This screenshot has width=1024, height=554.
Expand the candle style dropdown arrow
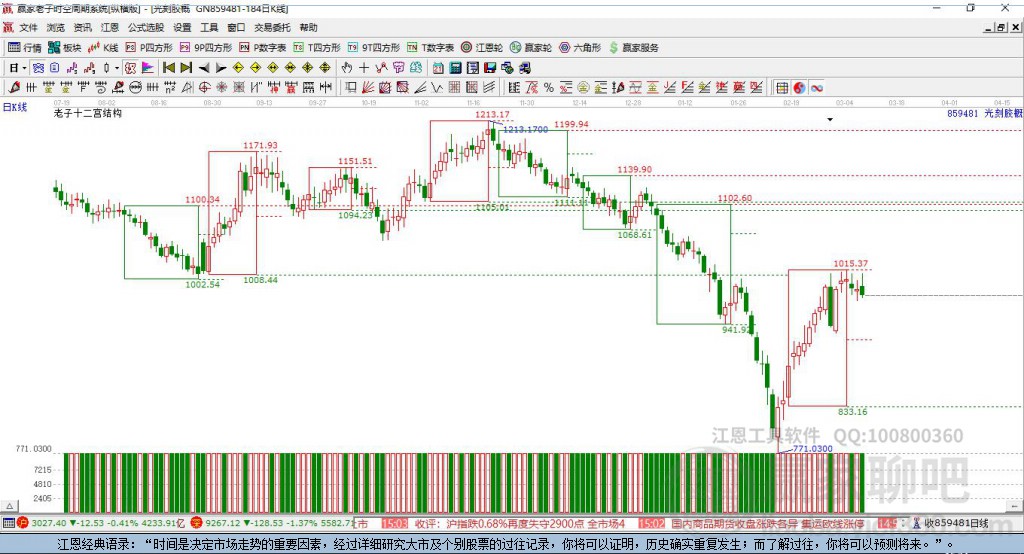pyautogui.click(x=117, y=68)
